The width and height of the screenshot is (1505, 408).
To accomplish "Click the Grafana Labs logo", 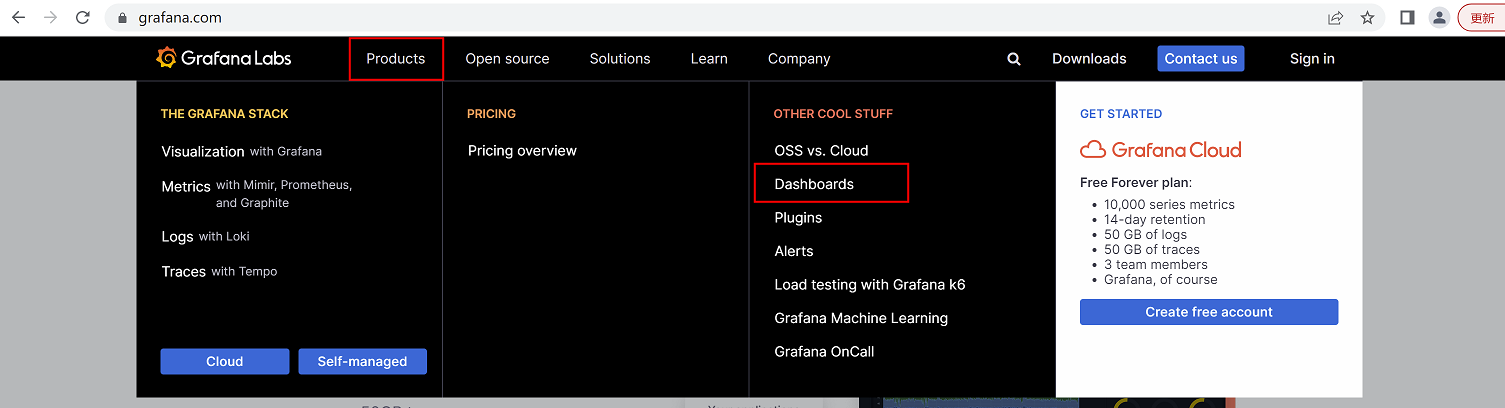I will [x=224, y=58].
